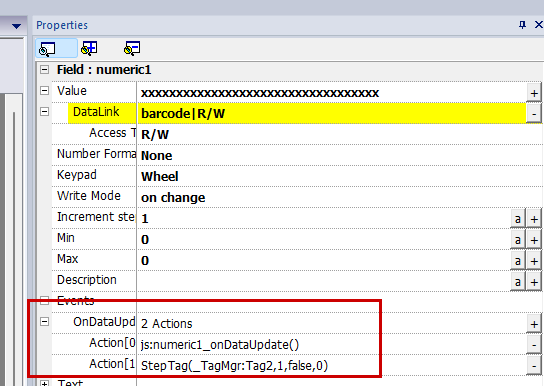The image size is (544, 386).
Task: Open the dropdown arrow left of Properties
Action: click(x=16, y=26)
